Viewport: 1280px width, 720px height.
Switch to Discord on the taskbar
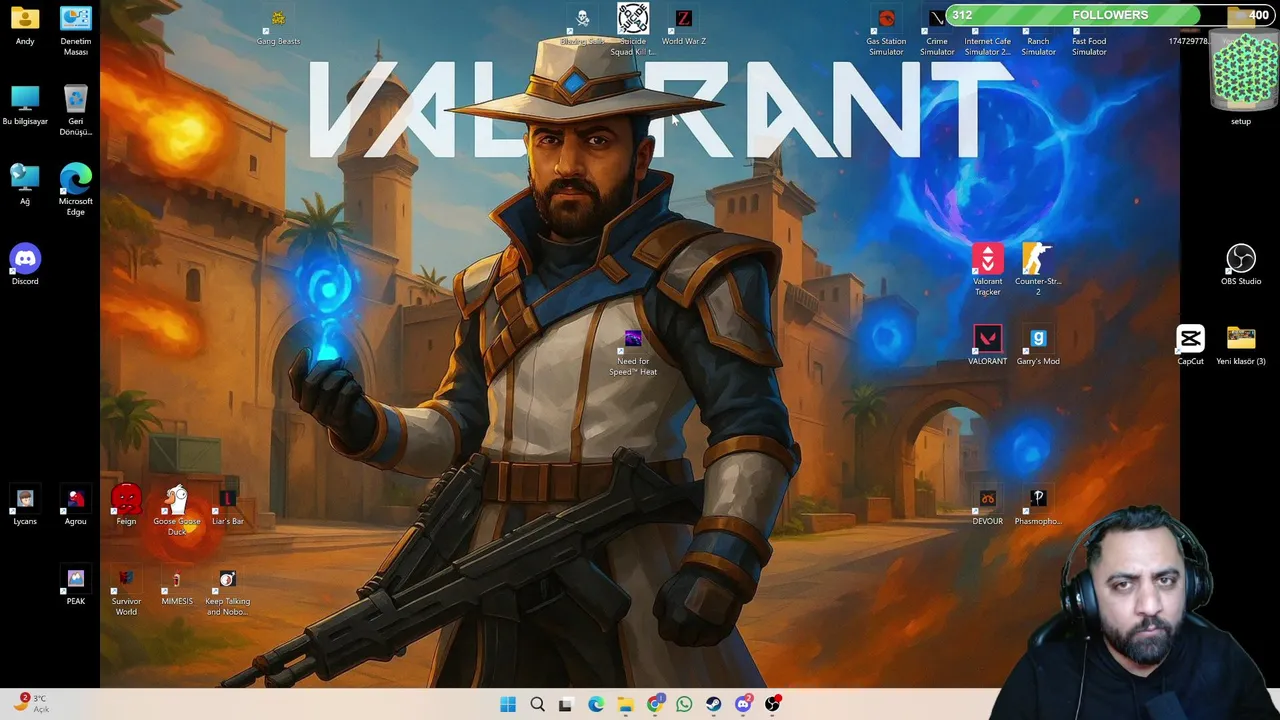click(x=743, y=704)
